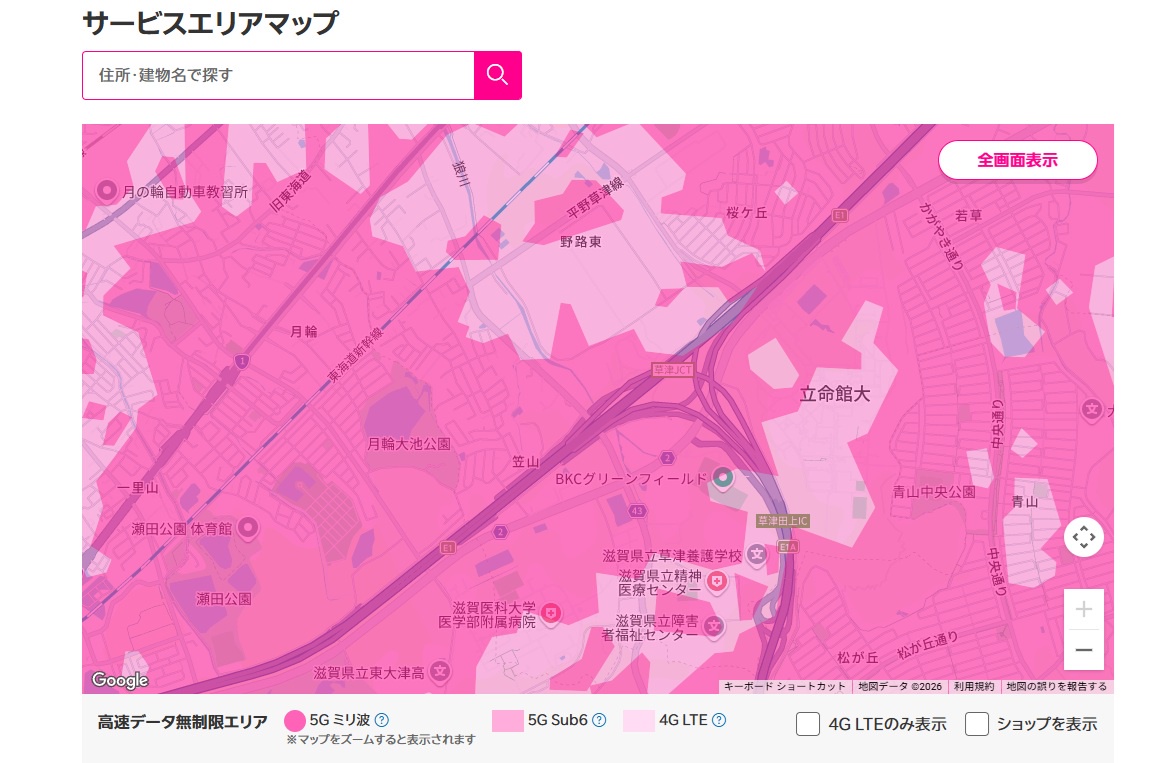This screenshot has width=1168, height=763.
Task: Click the Google logo on the map
Action: (x=120, y=680)
